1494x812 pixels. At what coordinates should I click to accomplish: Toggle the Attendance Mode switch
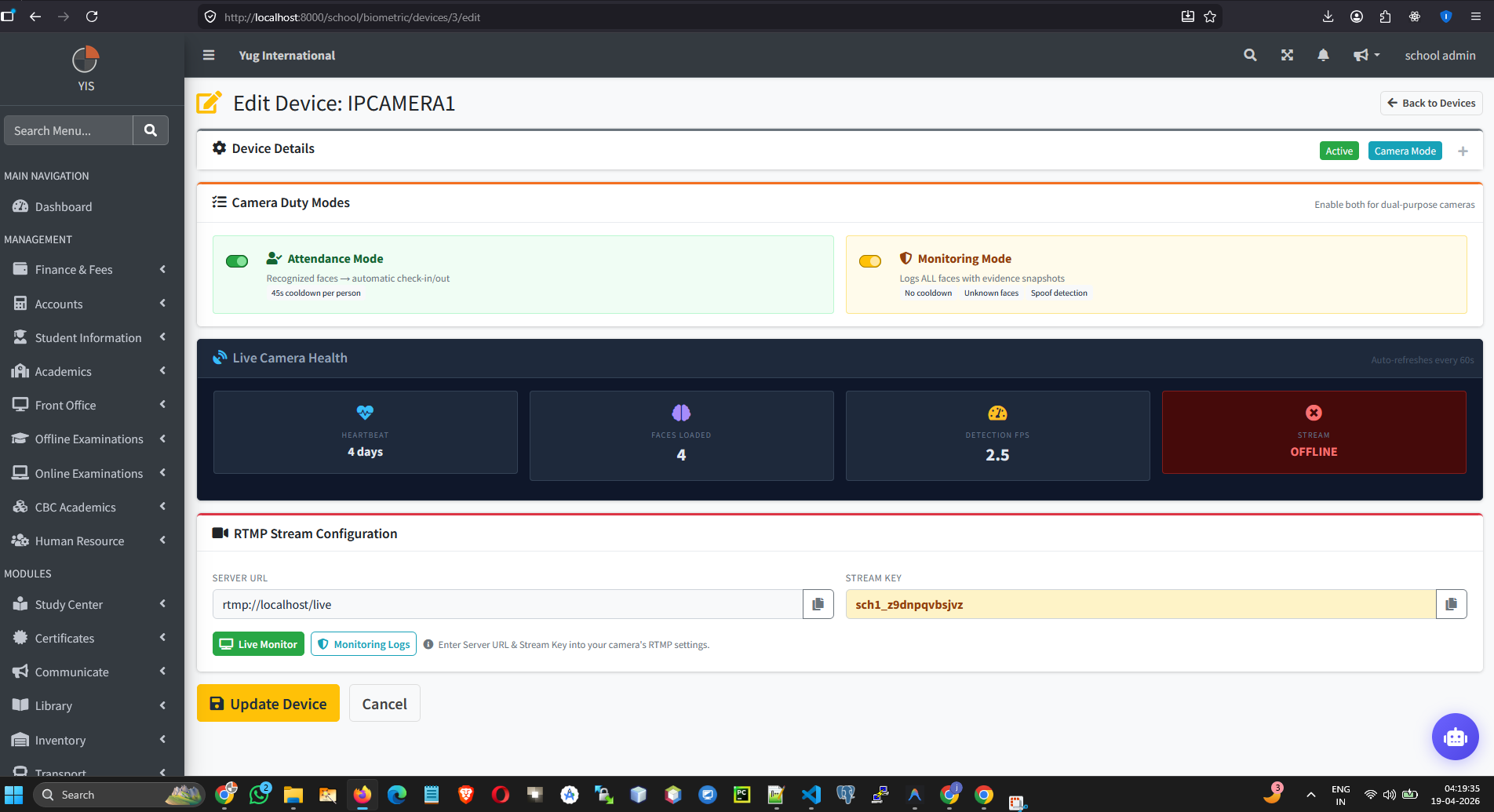[237, 261]
